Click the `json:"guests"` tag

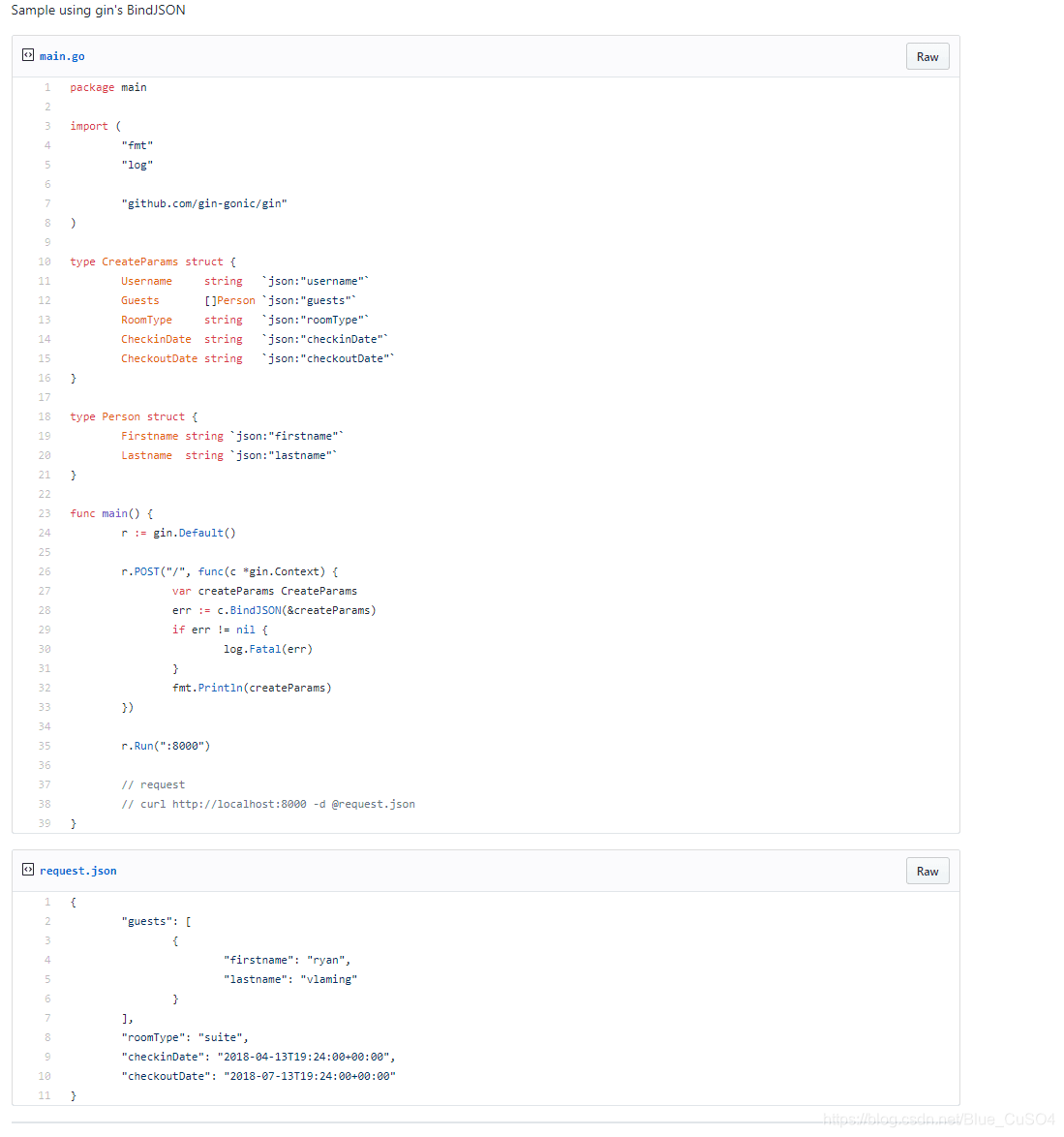pos(310,300)
